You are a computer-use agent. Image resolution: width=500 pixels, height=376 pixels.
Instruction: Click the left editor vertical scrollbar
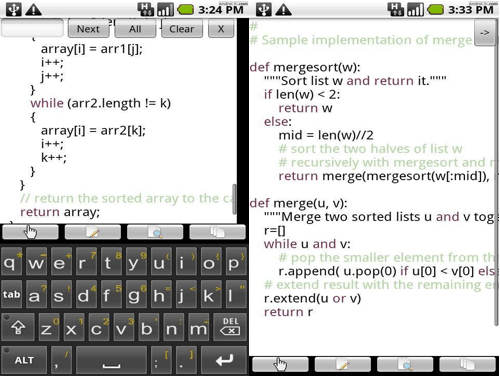point(234,199)
